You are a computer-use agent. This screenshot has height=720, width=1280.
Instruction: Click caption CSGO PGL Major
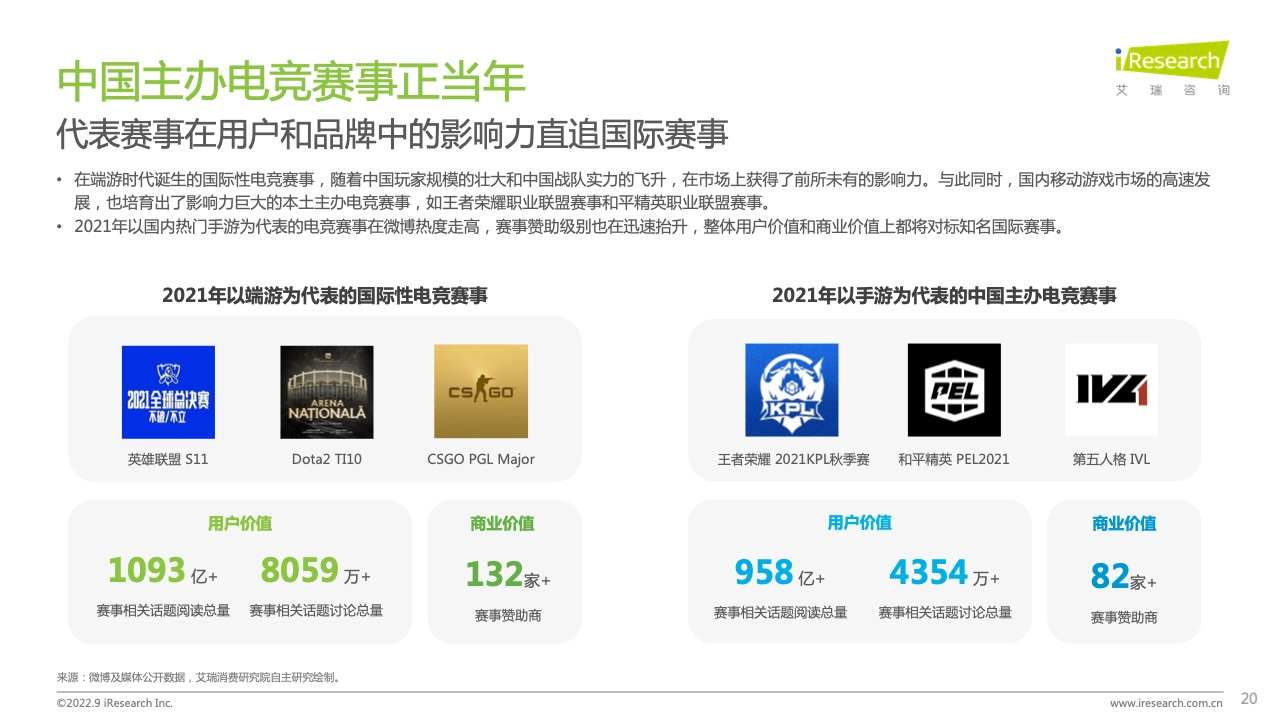481,459
